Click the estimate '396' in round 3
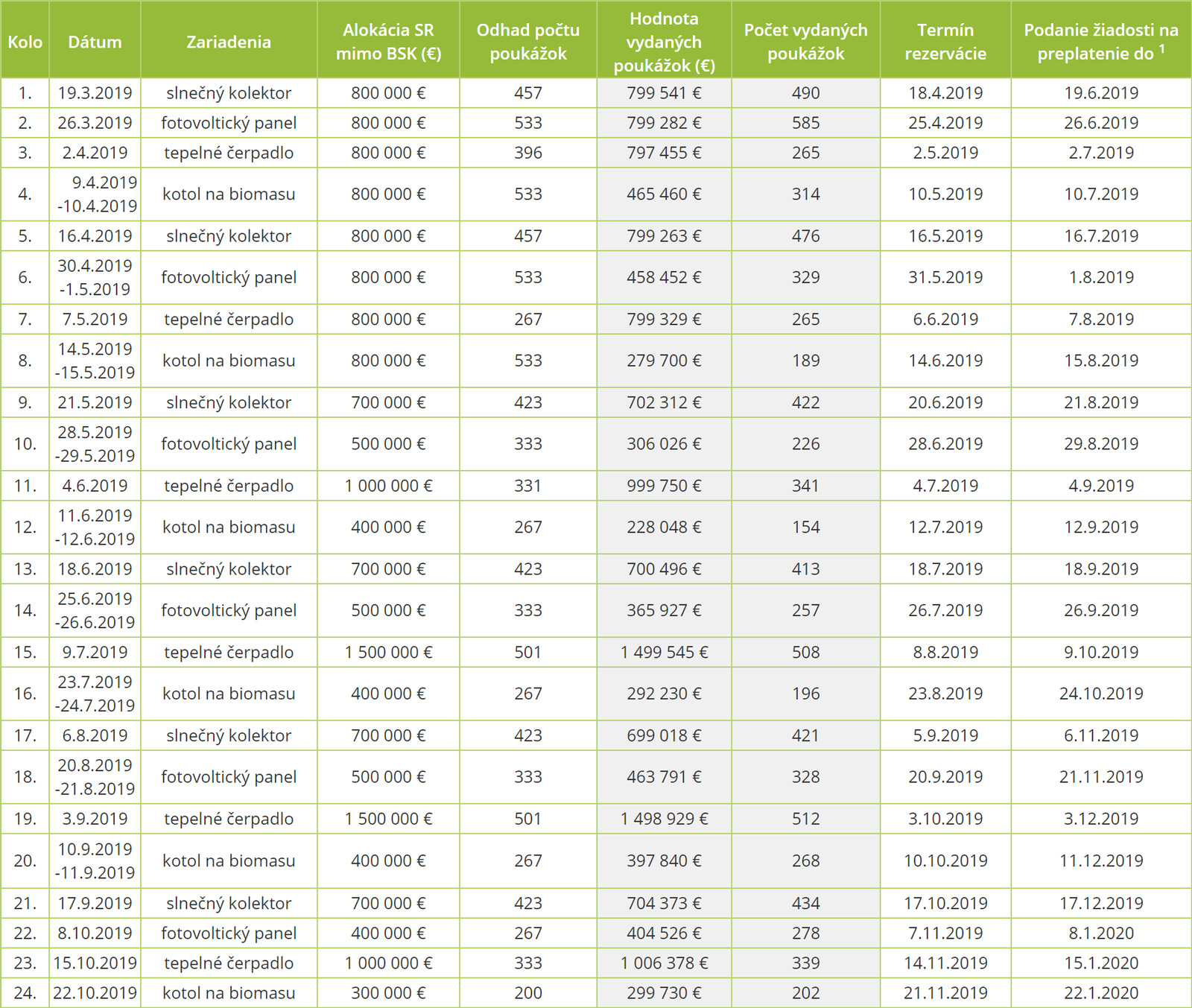The width and height of the screenshot is (1192, 1008). (x=528, y=153)
